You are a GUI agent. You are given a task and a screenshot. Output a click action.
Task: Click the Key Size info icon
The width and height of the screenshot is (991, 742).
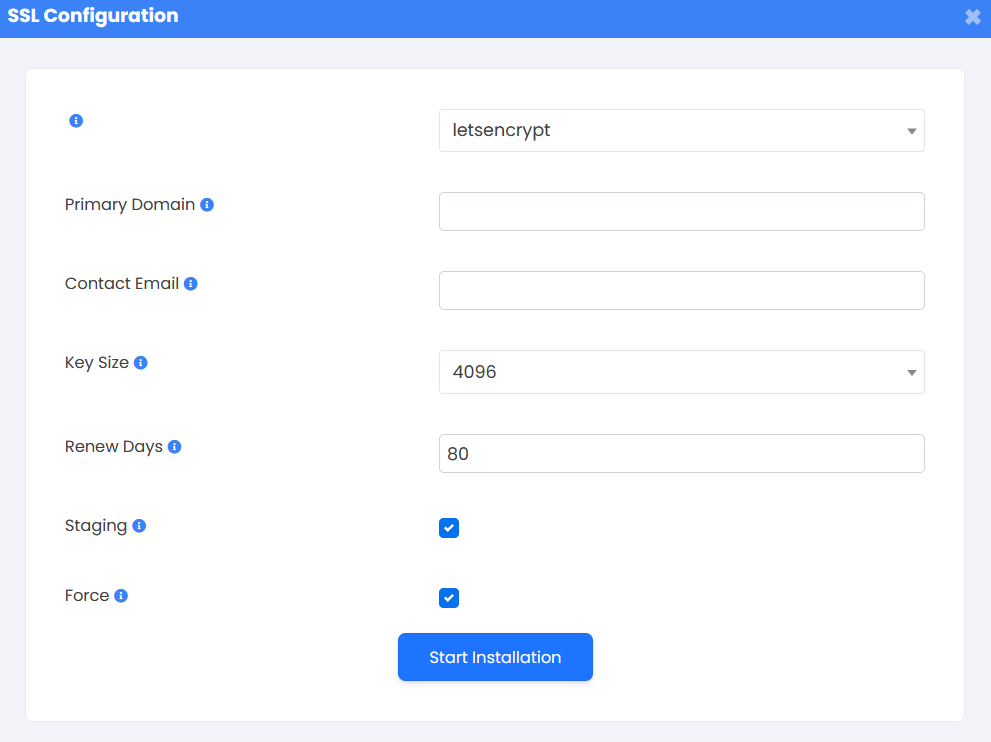tap(140, 363)
